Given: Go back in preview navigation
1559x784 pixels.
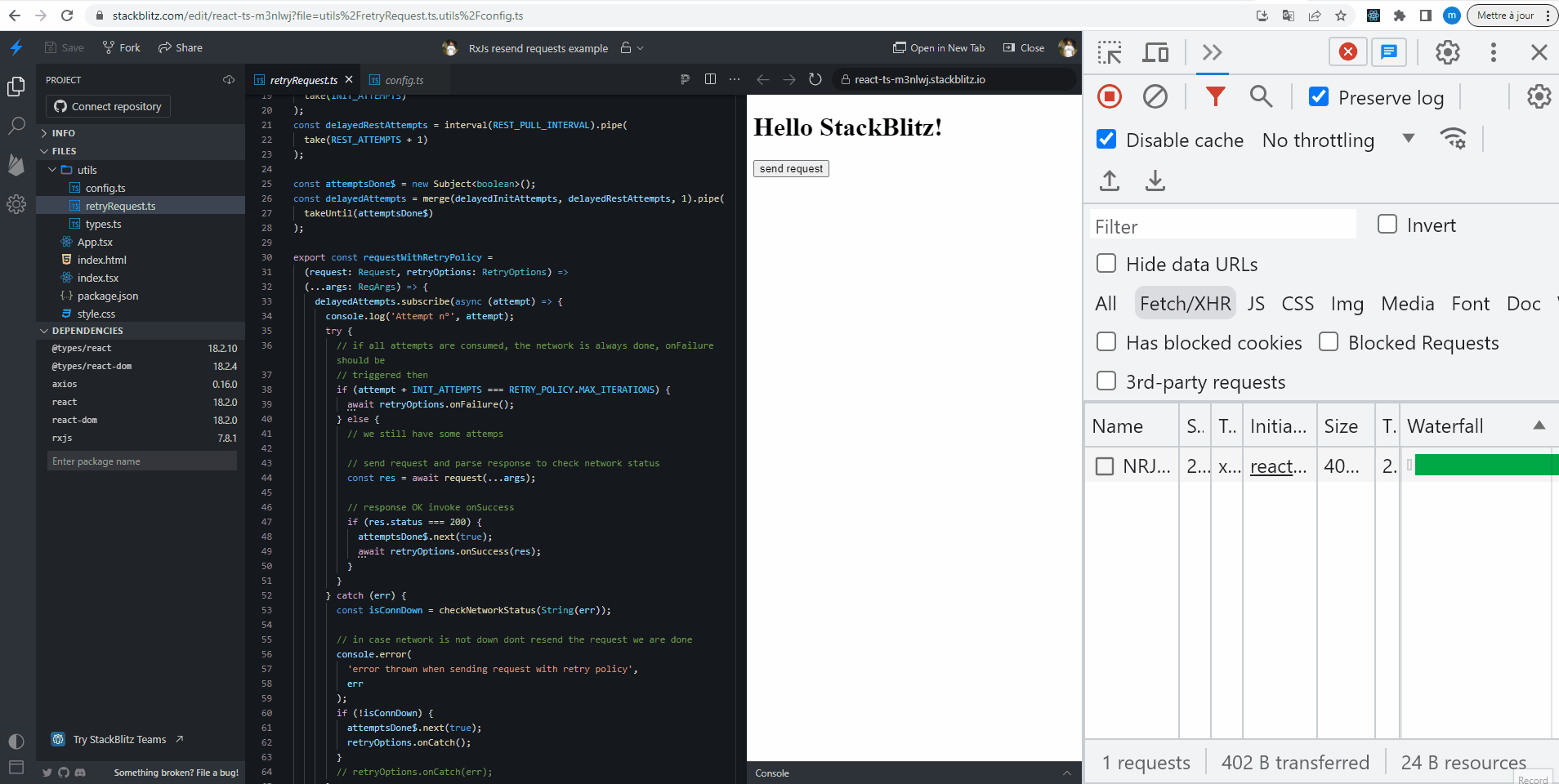Looking at the screenshot, I should pyautogui.click(x=762, y=79).
